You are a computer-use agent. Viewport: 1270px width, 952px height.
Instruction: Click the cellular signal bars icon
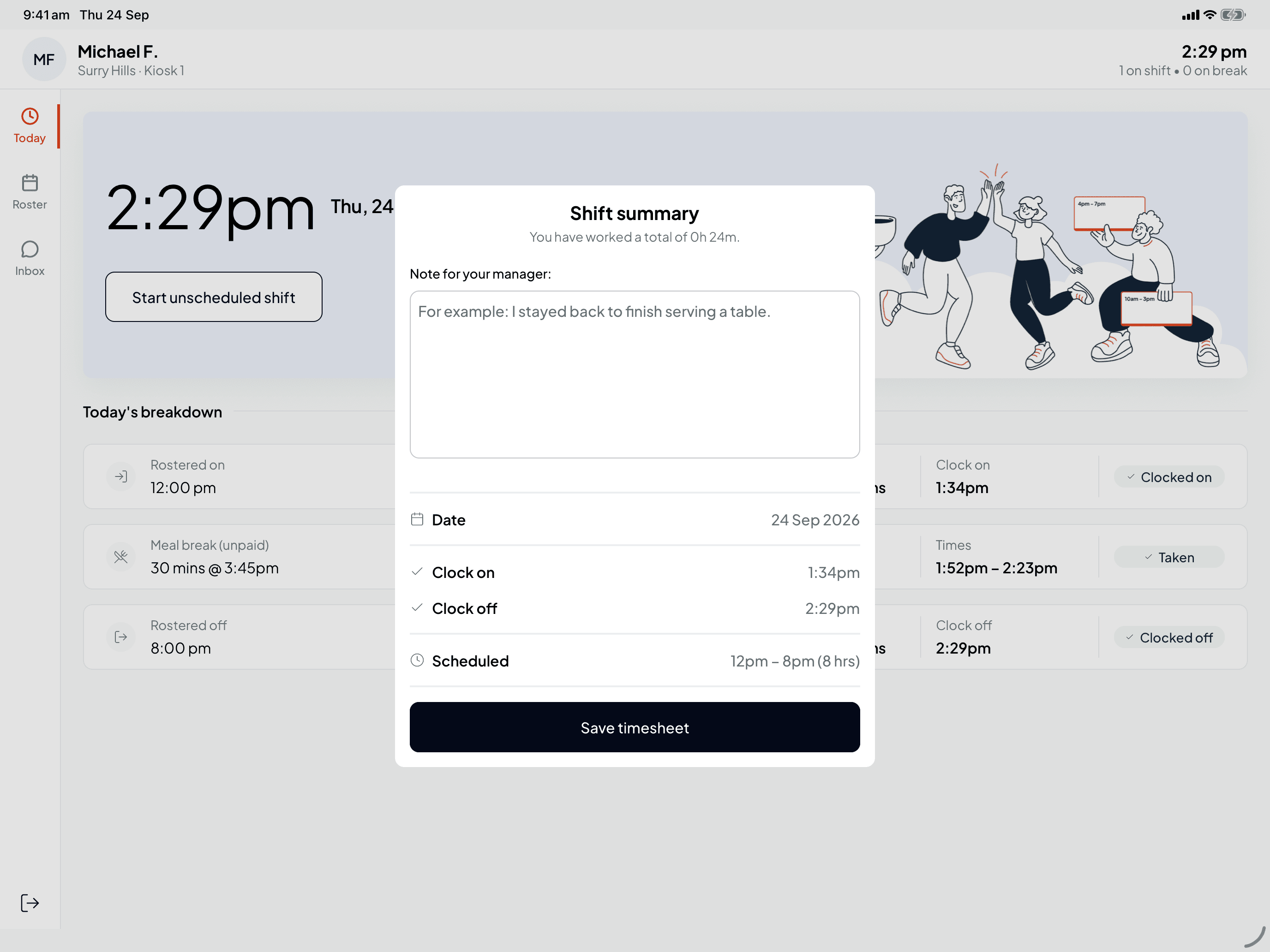(x=1191, y=16)
